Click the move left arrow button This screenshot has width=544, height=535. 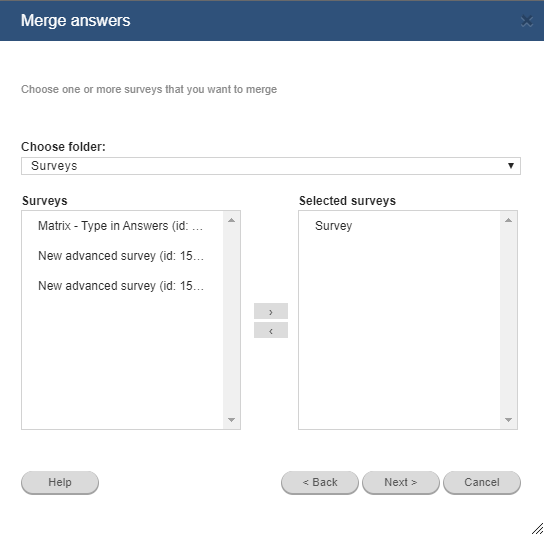click(271, 330)
